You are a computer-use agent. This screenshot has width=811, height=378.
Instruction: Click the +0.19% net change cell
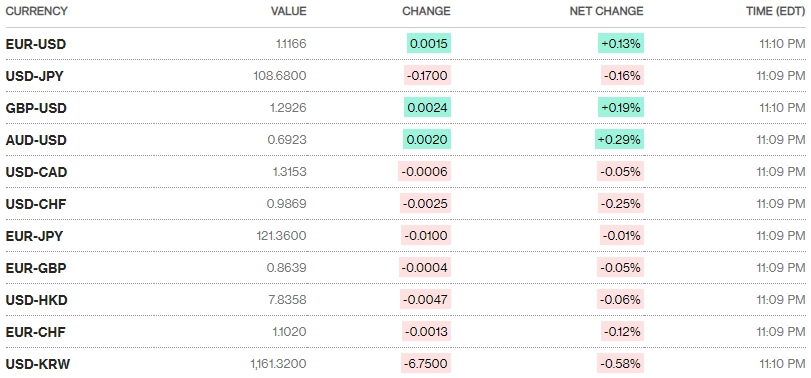[621, 108]
